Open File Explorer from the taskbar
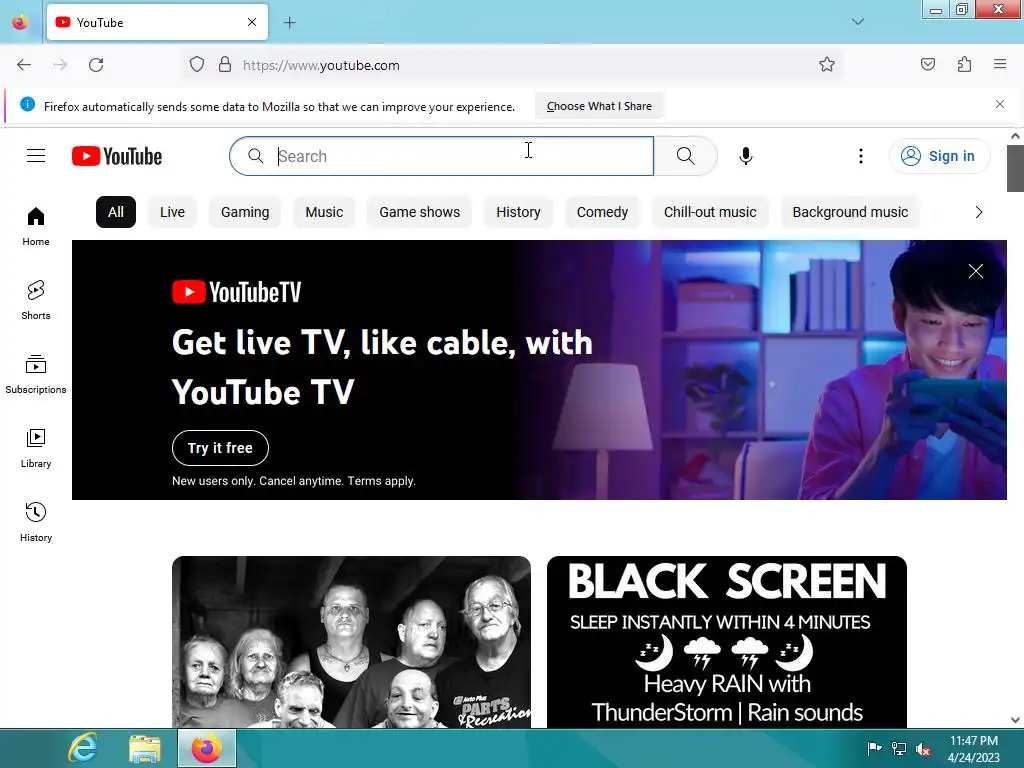The width and height of the screenshot is (1024, 768). pyautogui.click(x=144, y=748)
